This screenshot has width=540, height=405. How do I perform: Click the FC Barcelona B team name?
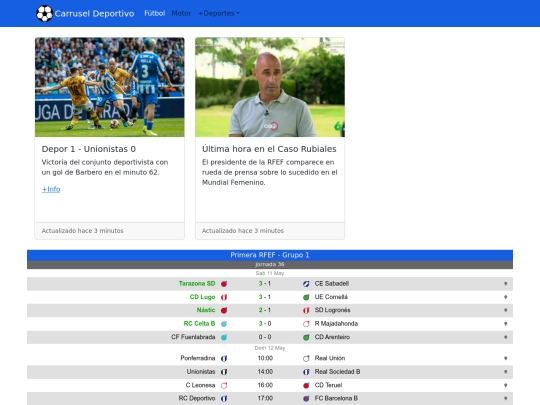coord(336,398)
